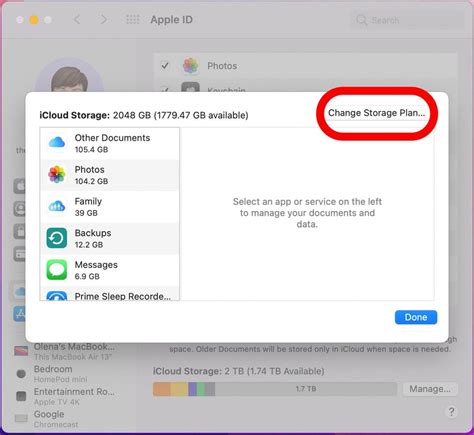This screenshot has height=435, width=474.
Task: Click the yellow minimize window button
Action: [34, 20]
